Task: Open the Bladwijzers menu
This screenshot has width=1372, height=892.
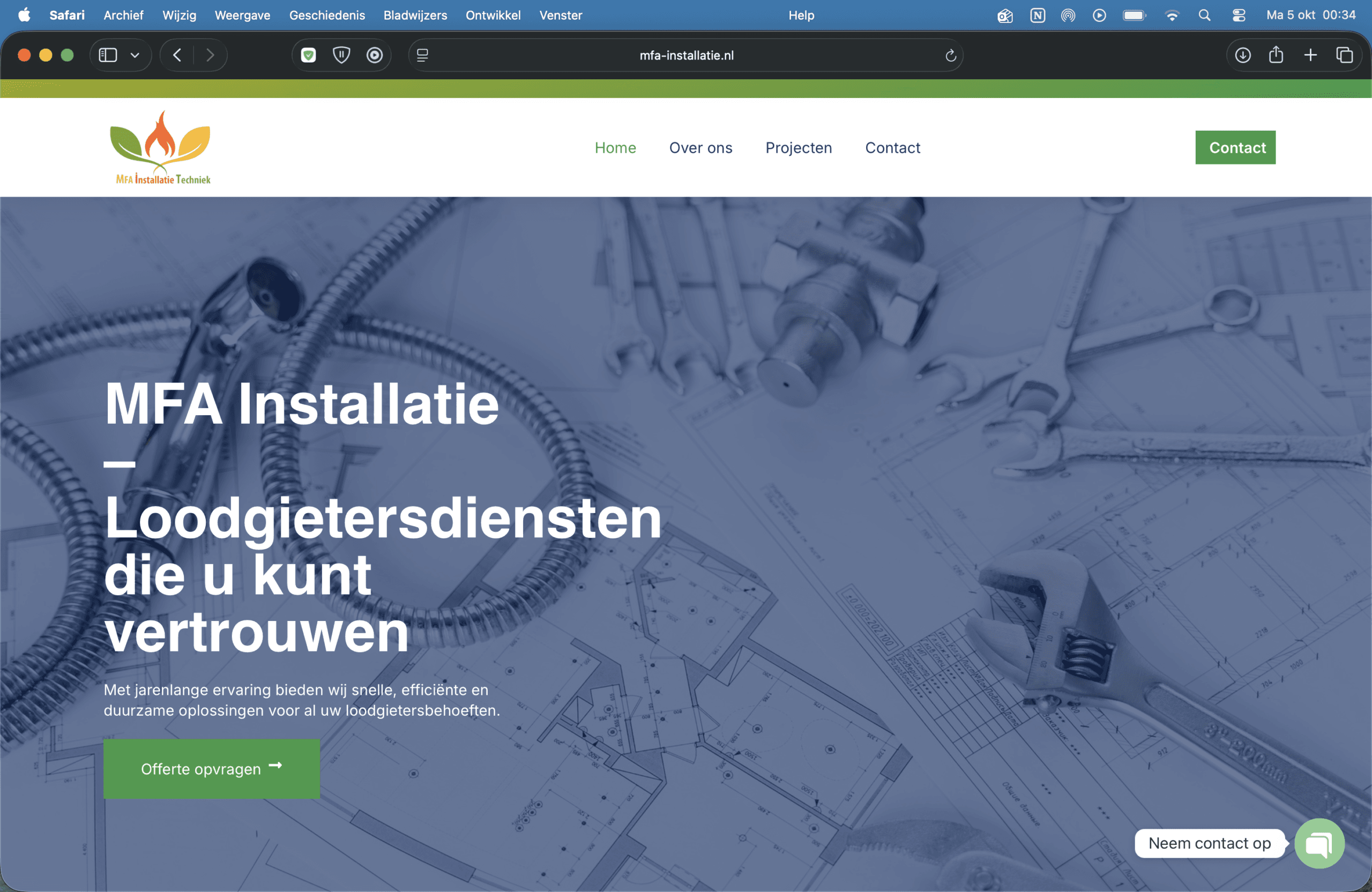Action: click(415, 15)
